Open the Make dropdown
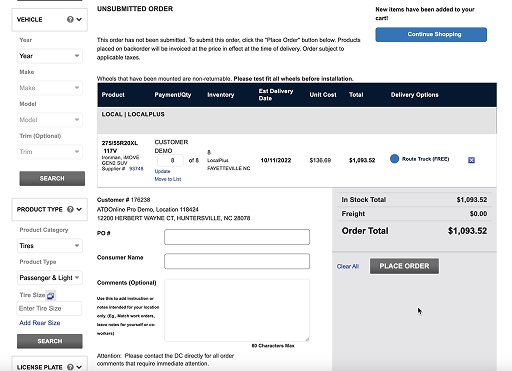The width and height of the screenshot is (512, 371). 50,88
